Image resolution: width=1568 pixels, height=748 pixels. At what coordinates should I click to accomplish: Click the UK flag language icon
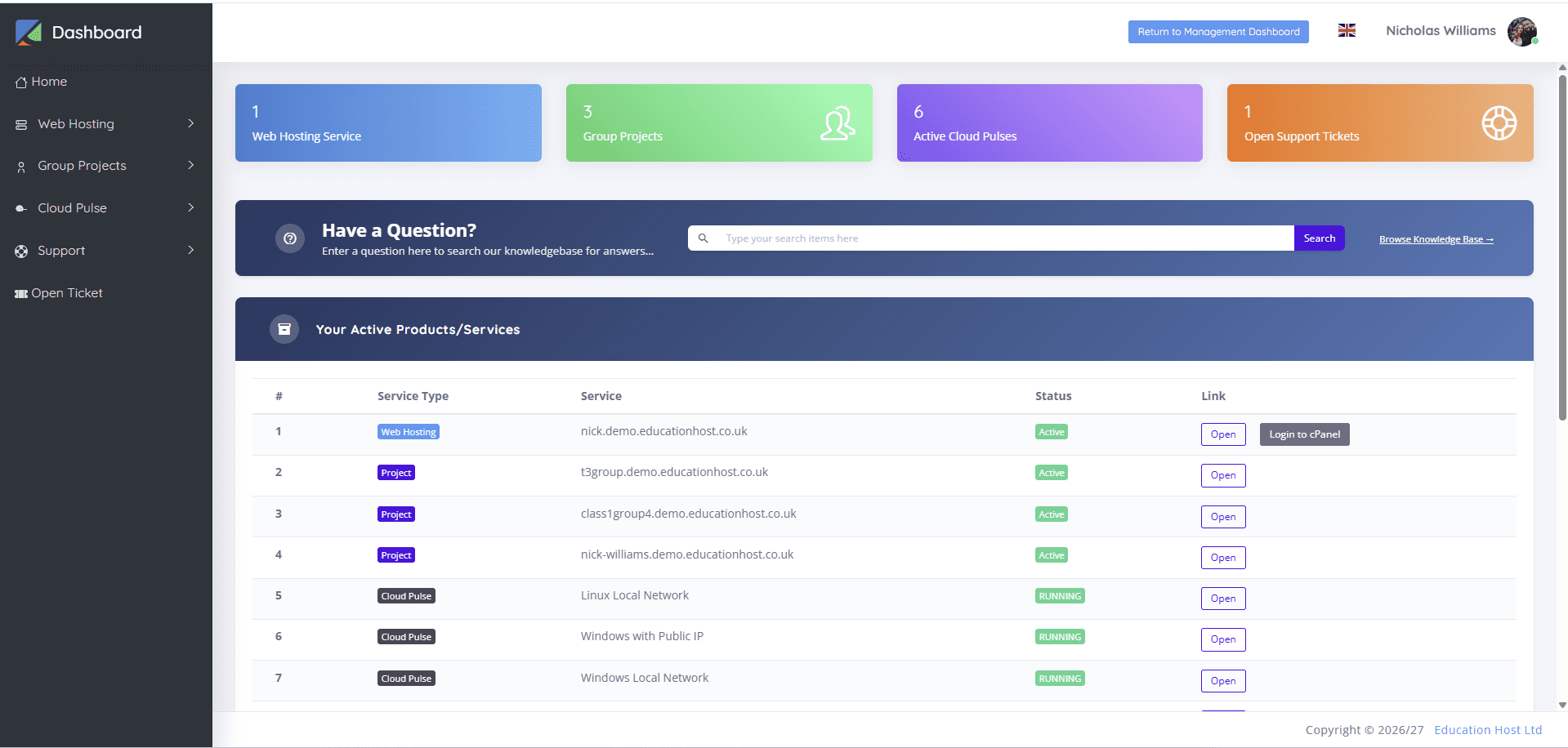[1347, 30]
